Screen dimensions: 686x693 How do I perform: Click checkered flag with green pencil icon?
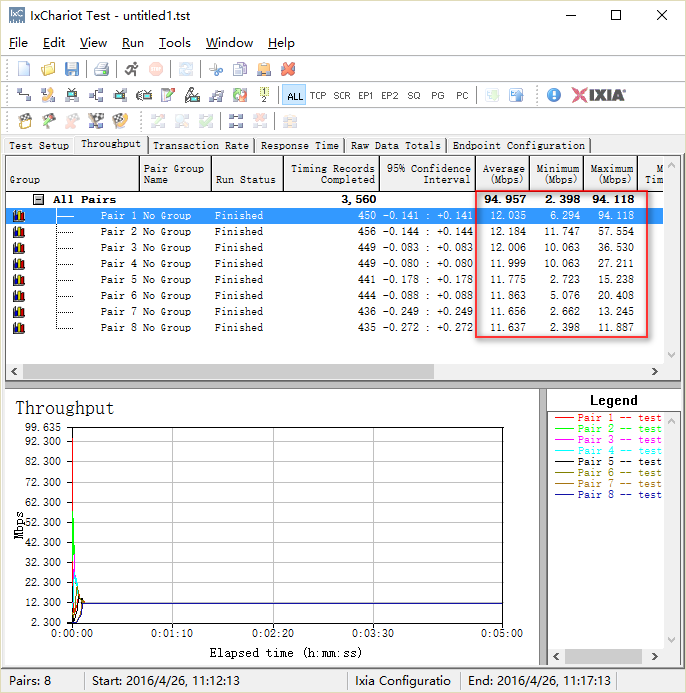(x=49, y=121)
